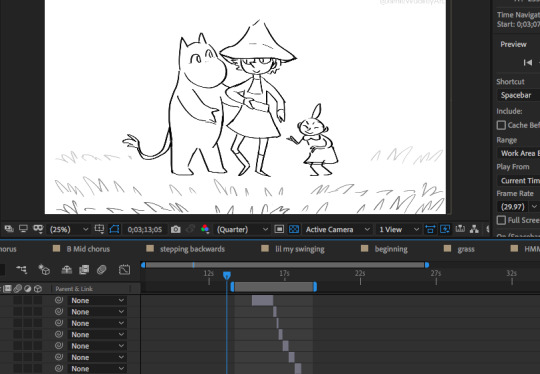Click the 17s mark on time ruler

[x=284, y=273]
